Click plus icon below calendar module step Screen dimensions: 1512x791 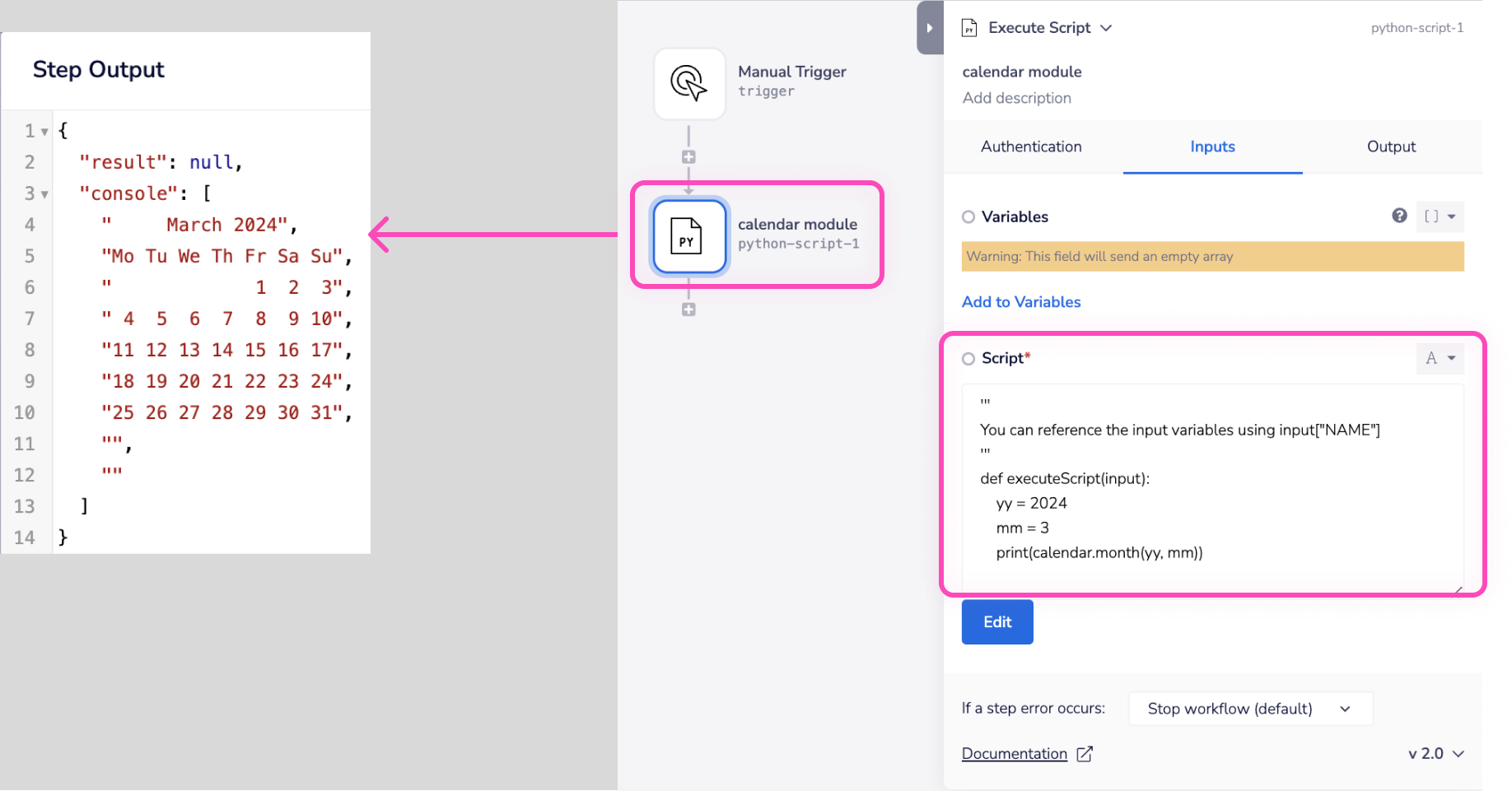click(688, 309)
